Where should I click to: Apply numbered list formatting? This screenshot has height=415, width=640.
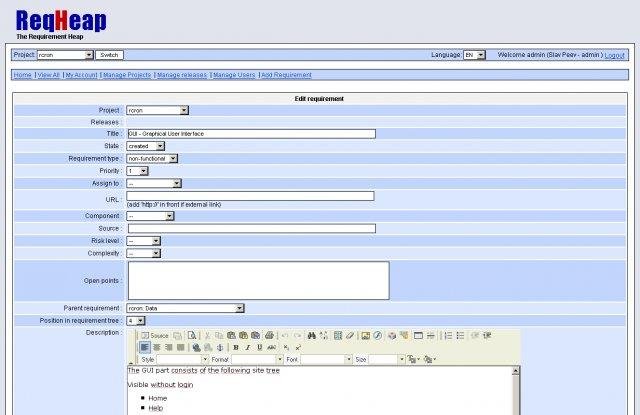point(448,335)
